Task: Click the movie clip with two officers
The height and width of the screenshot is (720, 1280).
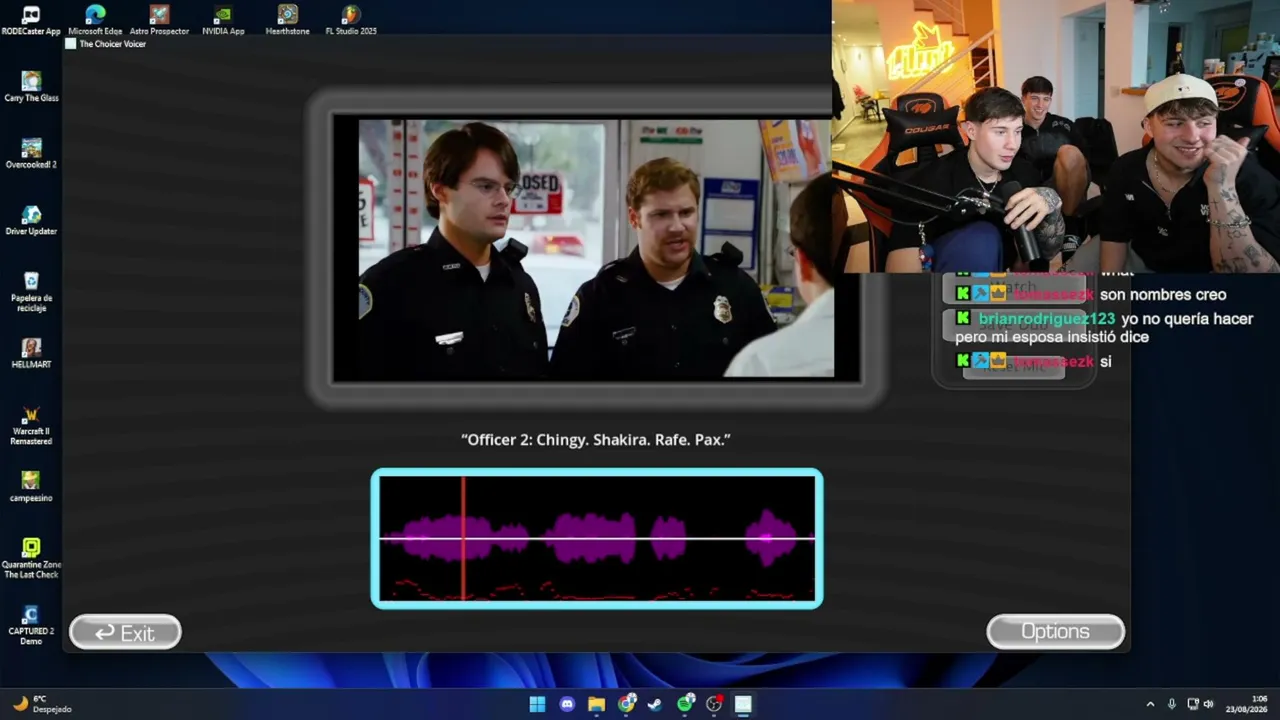Action: pos(596,248)
